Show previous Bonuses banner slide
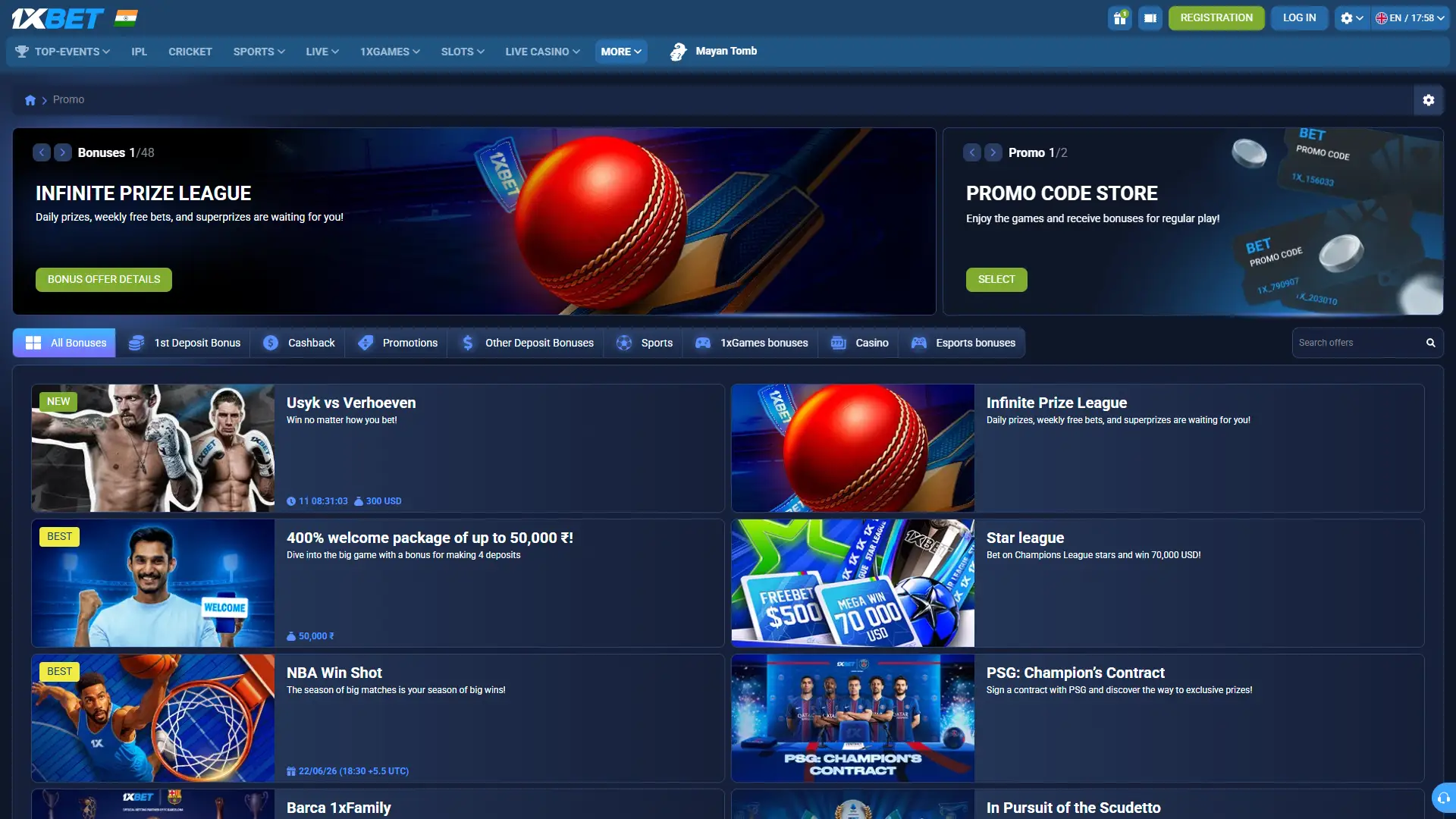The image size is (1456, 819). 42,152
